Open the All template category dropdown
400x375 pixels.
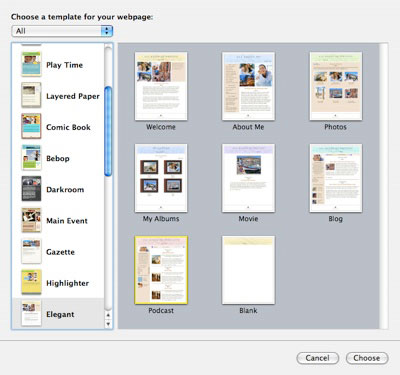(62, 31)
